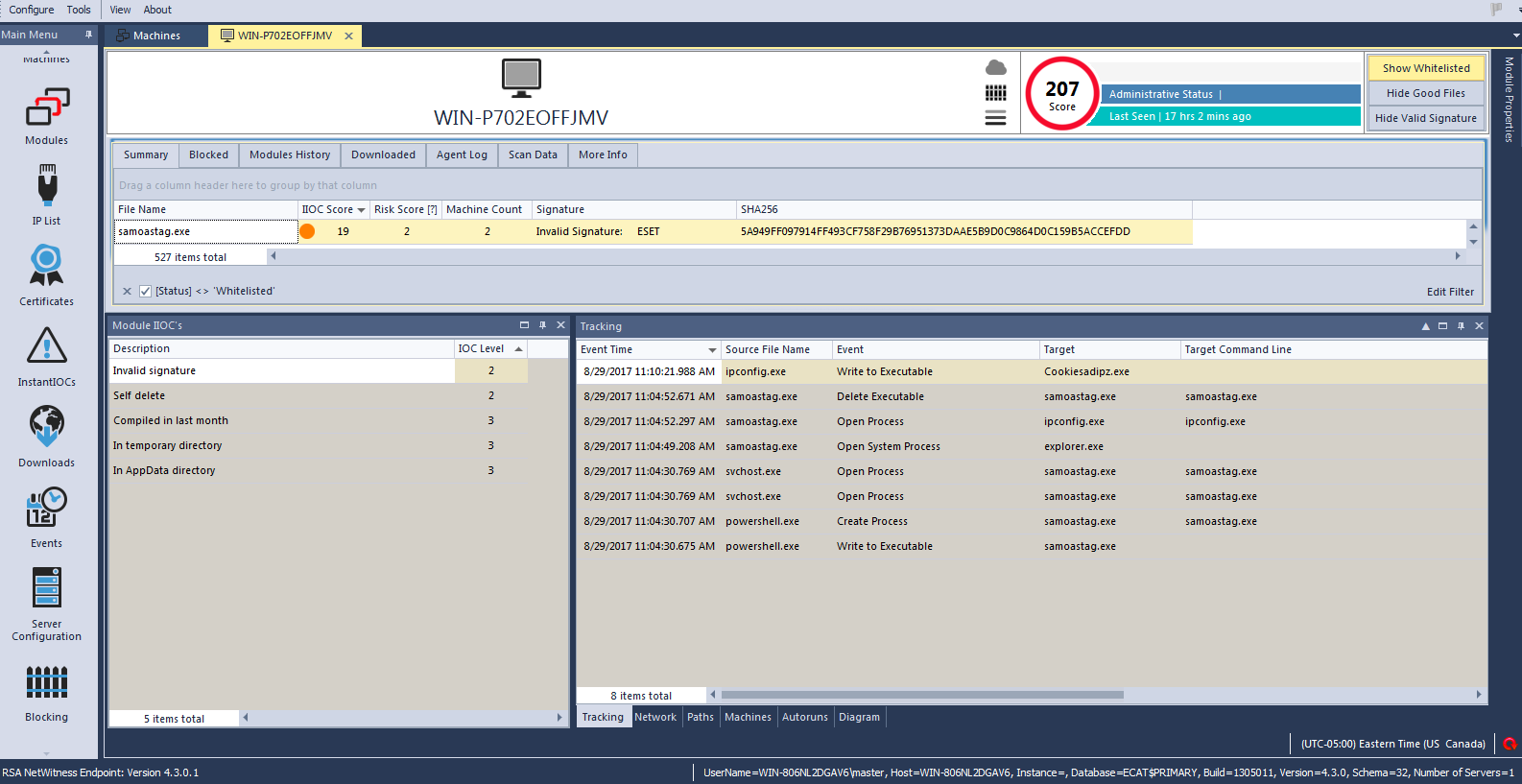
Task: Open the Blocking icon in the sidebar
Action: tap(46, 682)
